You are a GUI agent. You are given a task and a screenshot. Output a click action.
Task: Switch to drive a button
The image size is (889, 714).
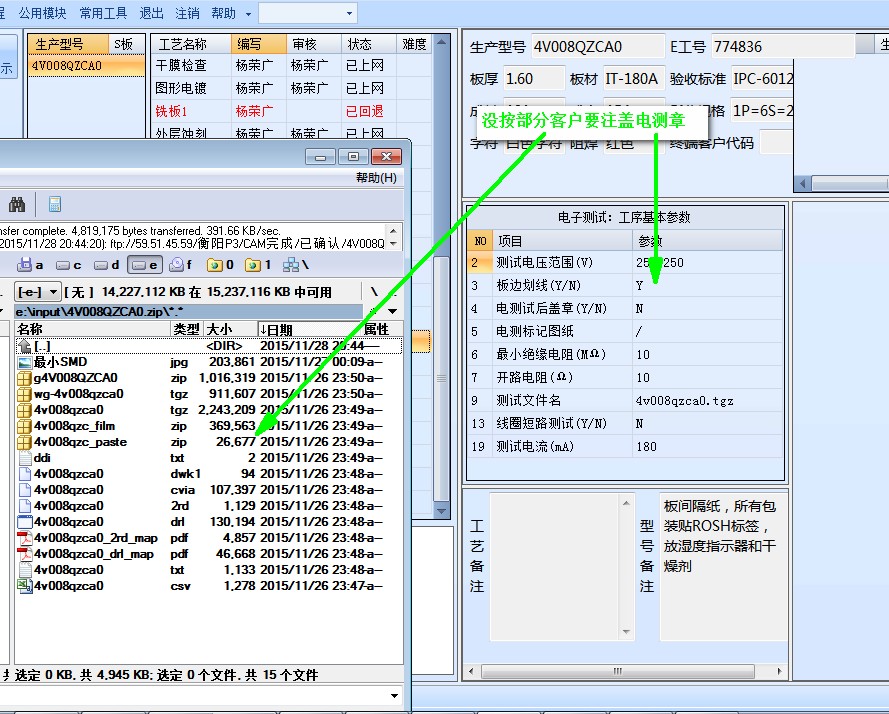click(x=30, y=265)
